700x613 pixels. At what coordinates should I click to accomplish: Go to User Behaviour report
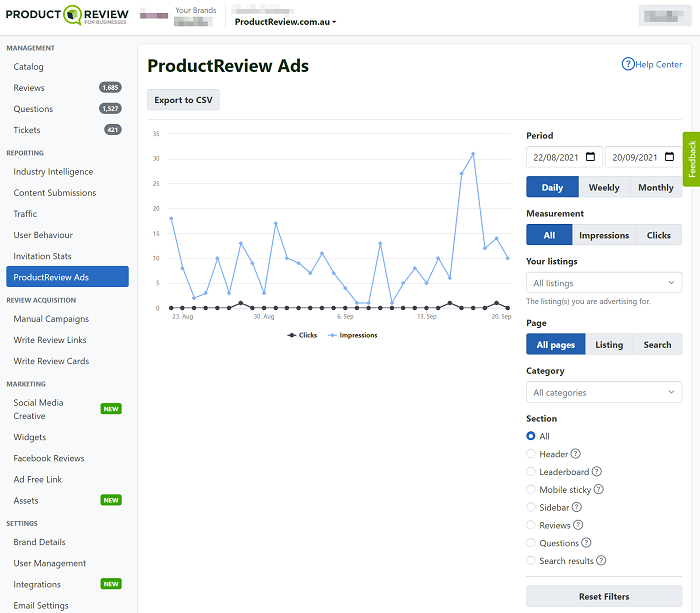click(67, 235)
